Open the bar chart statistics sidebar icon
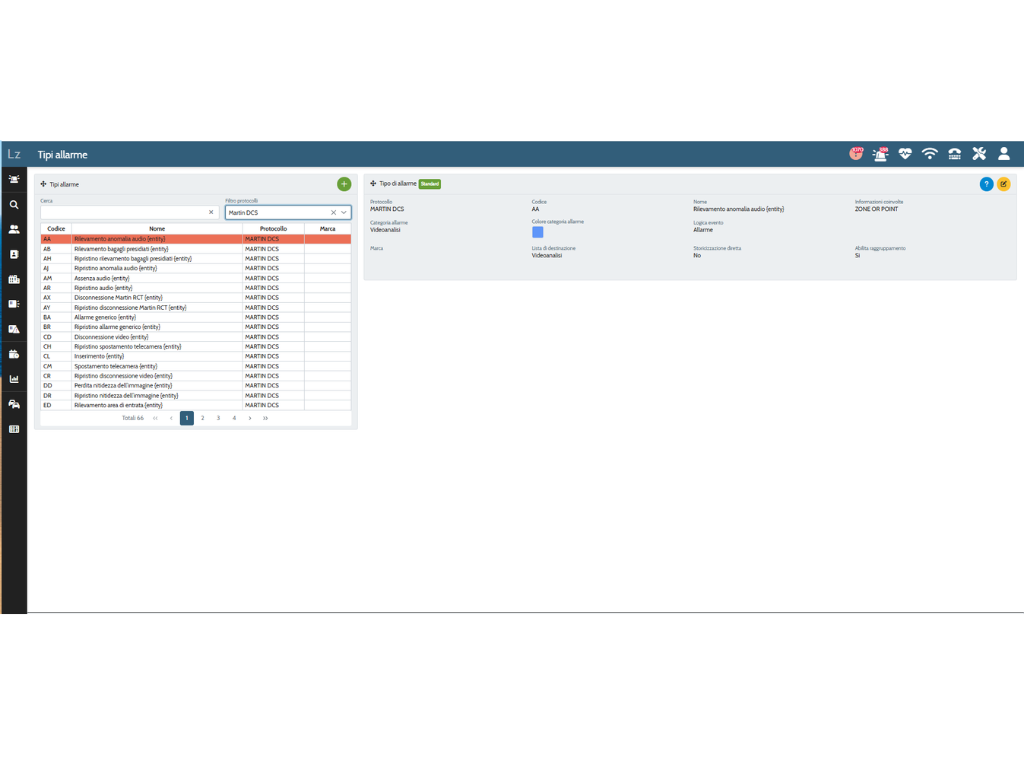1024x768 pixels. pyautogui.click(x=14, y=379)
